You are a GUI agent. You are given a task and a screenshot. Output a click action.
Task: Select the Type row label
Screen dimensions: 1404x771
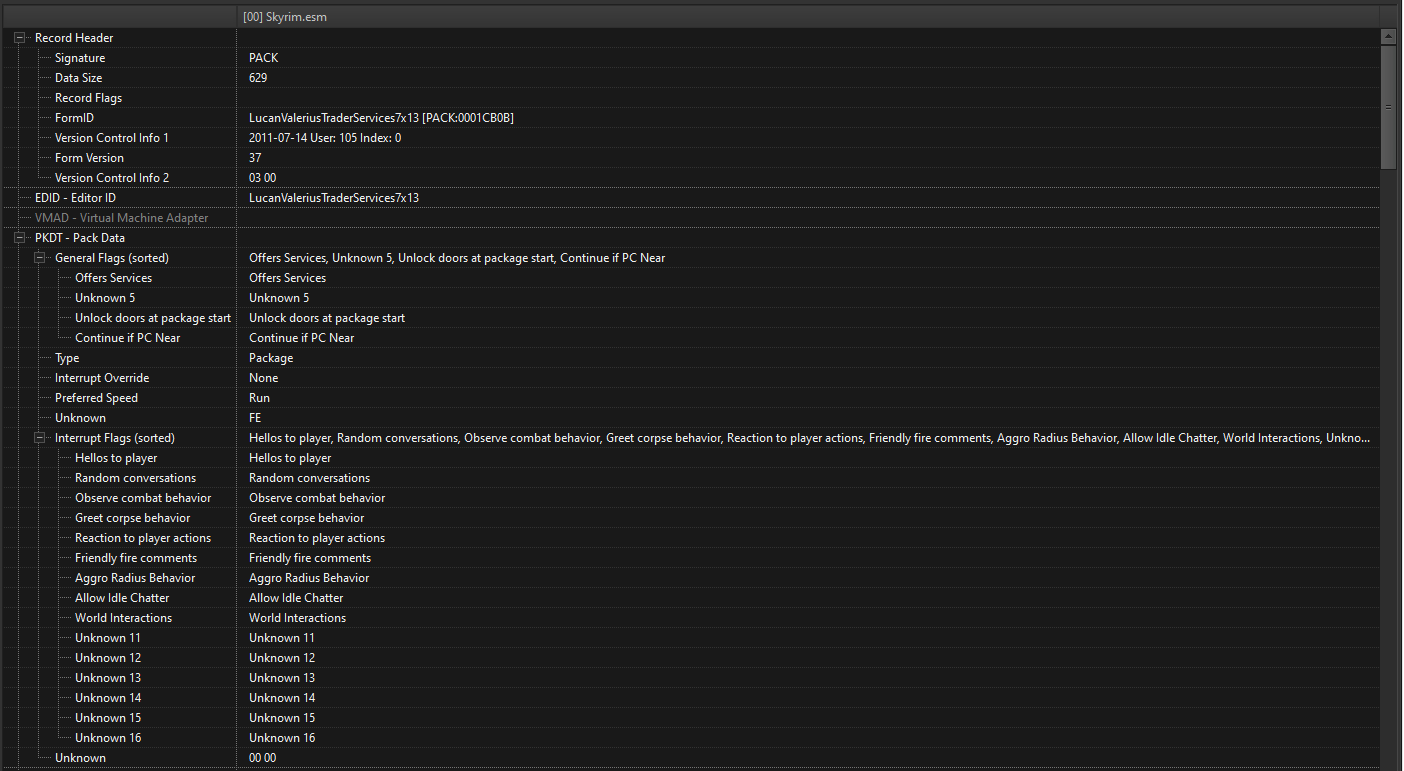[x=67, y=358]
